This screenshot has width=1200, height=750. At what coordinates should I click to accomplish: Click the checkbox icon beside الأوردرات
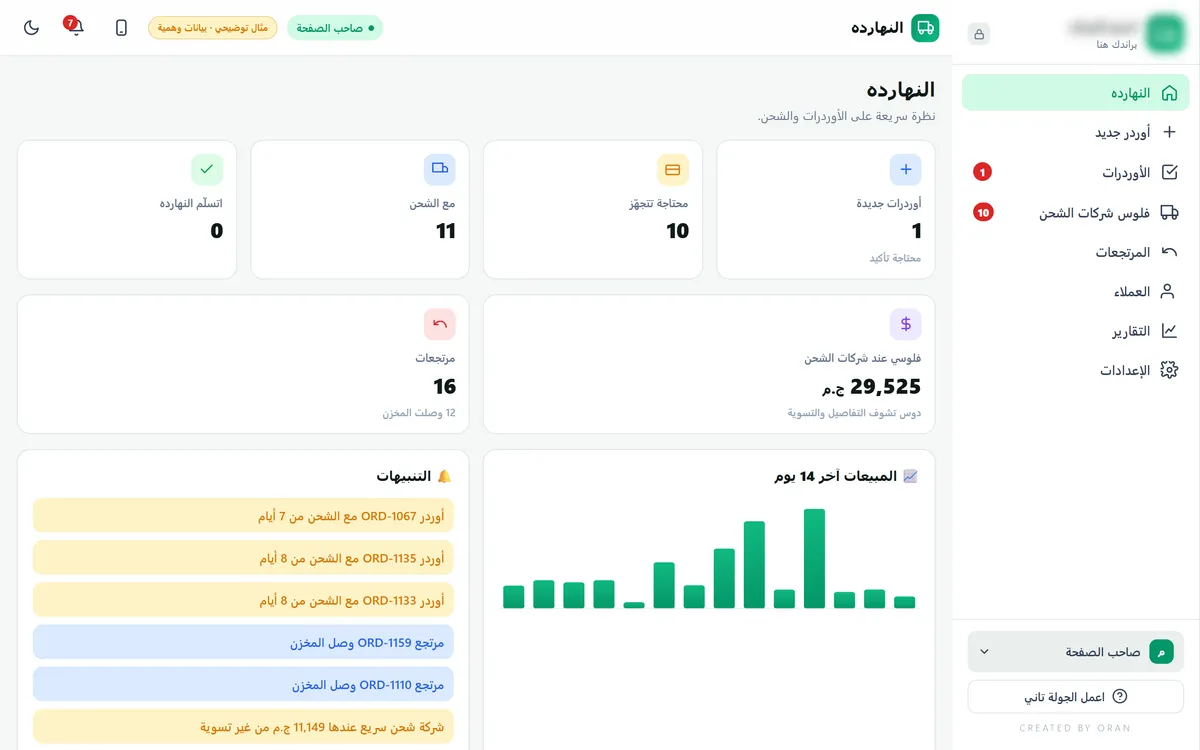coord(1169,172)
